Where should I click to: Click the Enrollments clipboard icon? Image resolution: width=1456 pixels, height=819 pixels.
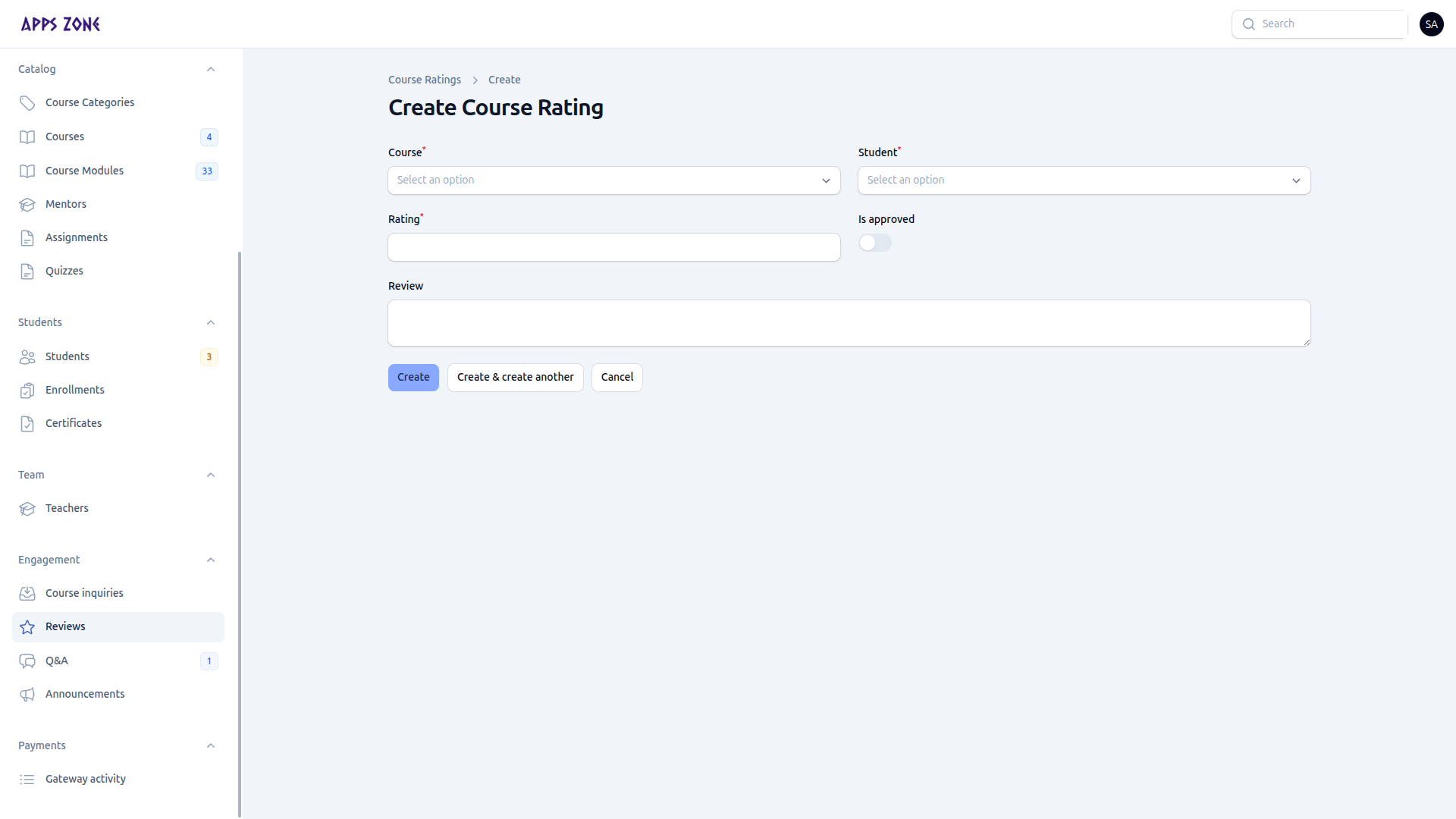click(x=27, y=391)
